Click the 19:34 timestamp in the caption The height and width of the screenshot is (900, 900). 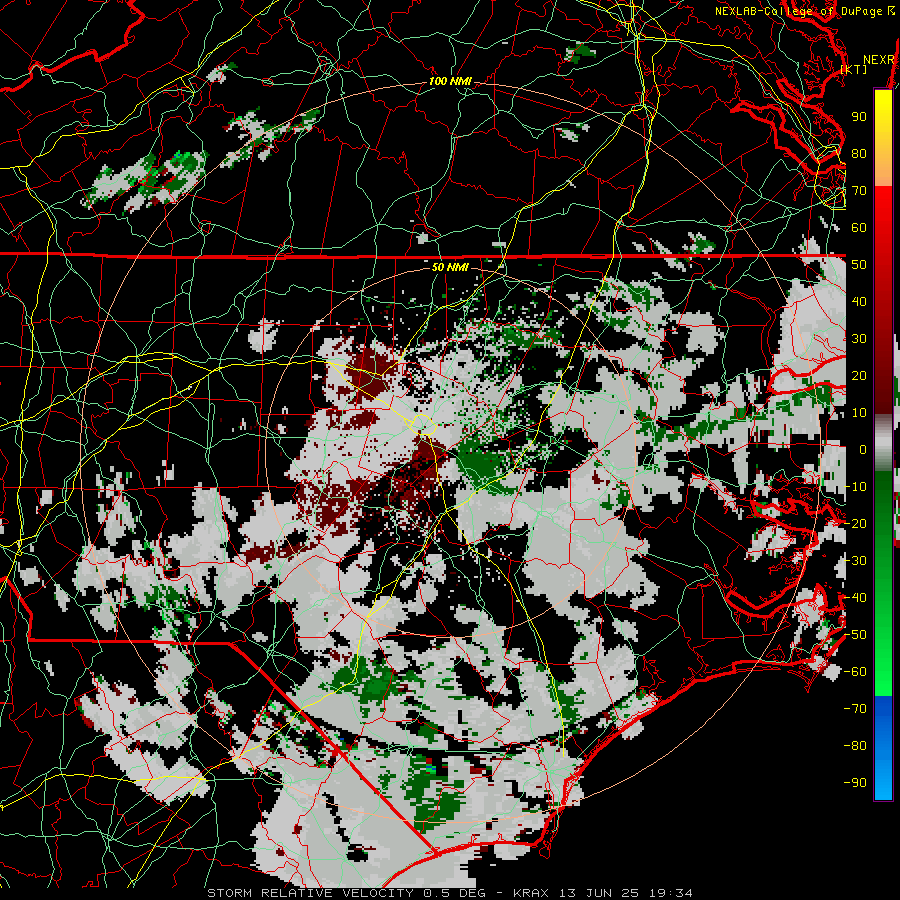pyautogui.click(x=671, y=893)
